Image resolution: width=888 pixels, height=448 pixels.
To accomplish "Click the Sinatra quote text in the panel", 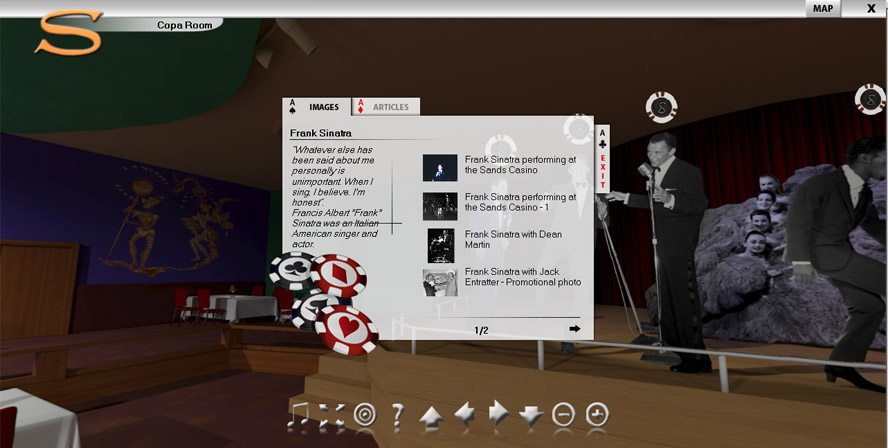I will [x=336, y=197].
